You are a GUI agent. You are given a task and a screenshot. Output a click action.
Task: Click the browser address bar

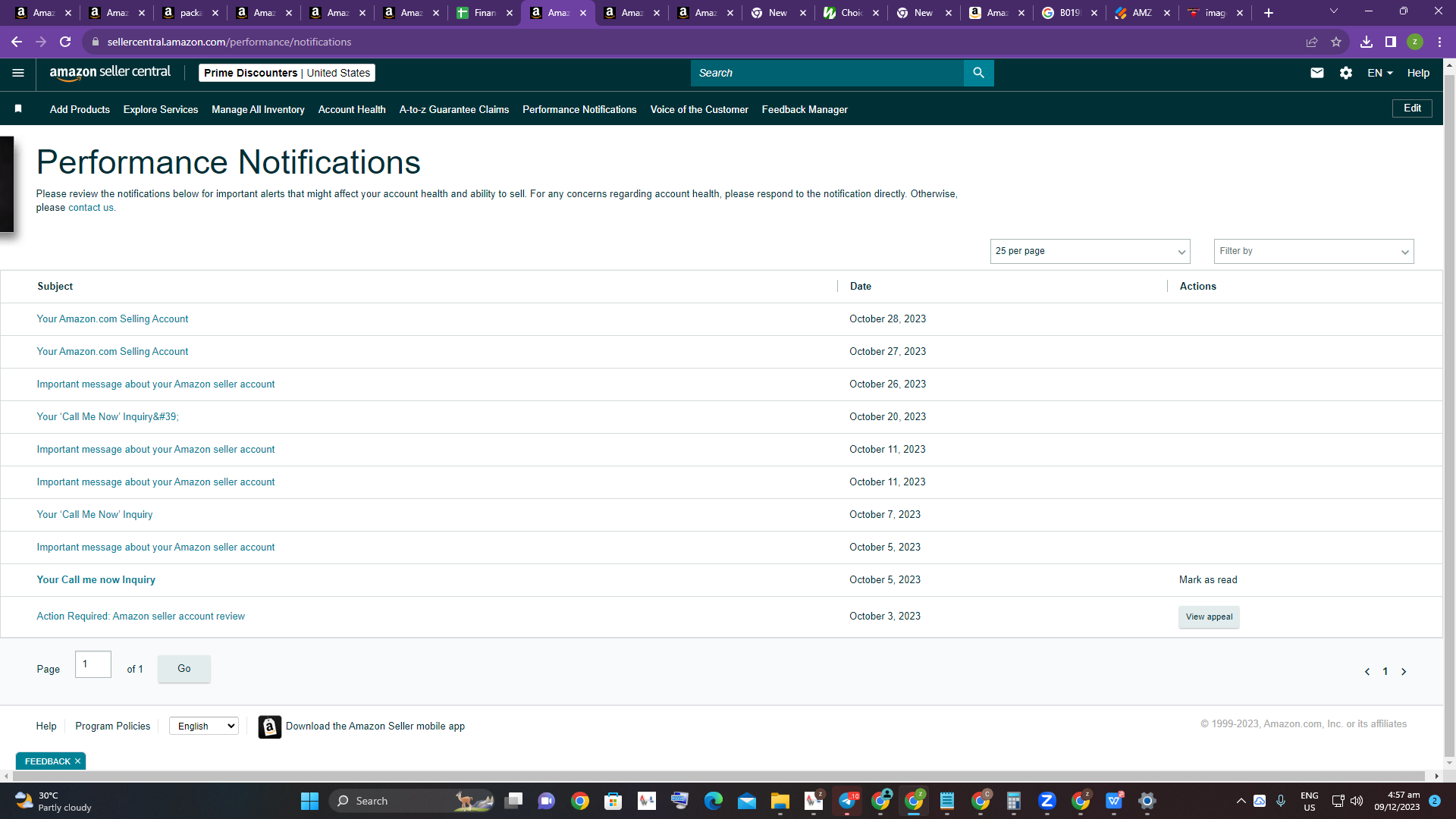pos(698,42)
